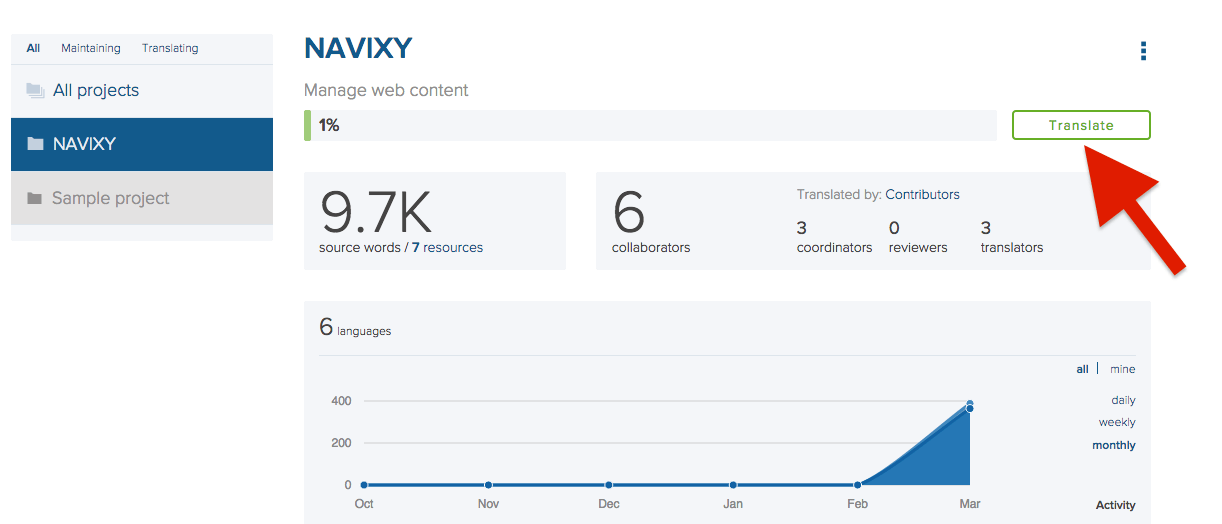Open the 7 resources link
Screen dimensions: 1222x524
pos(447,247)
